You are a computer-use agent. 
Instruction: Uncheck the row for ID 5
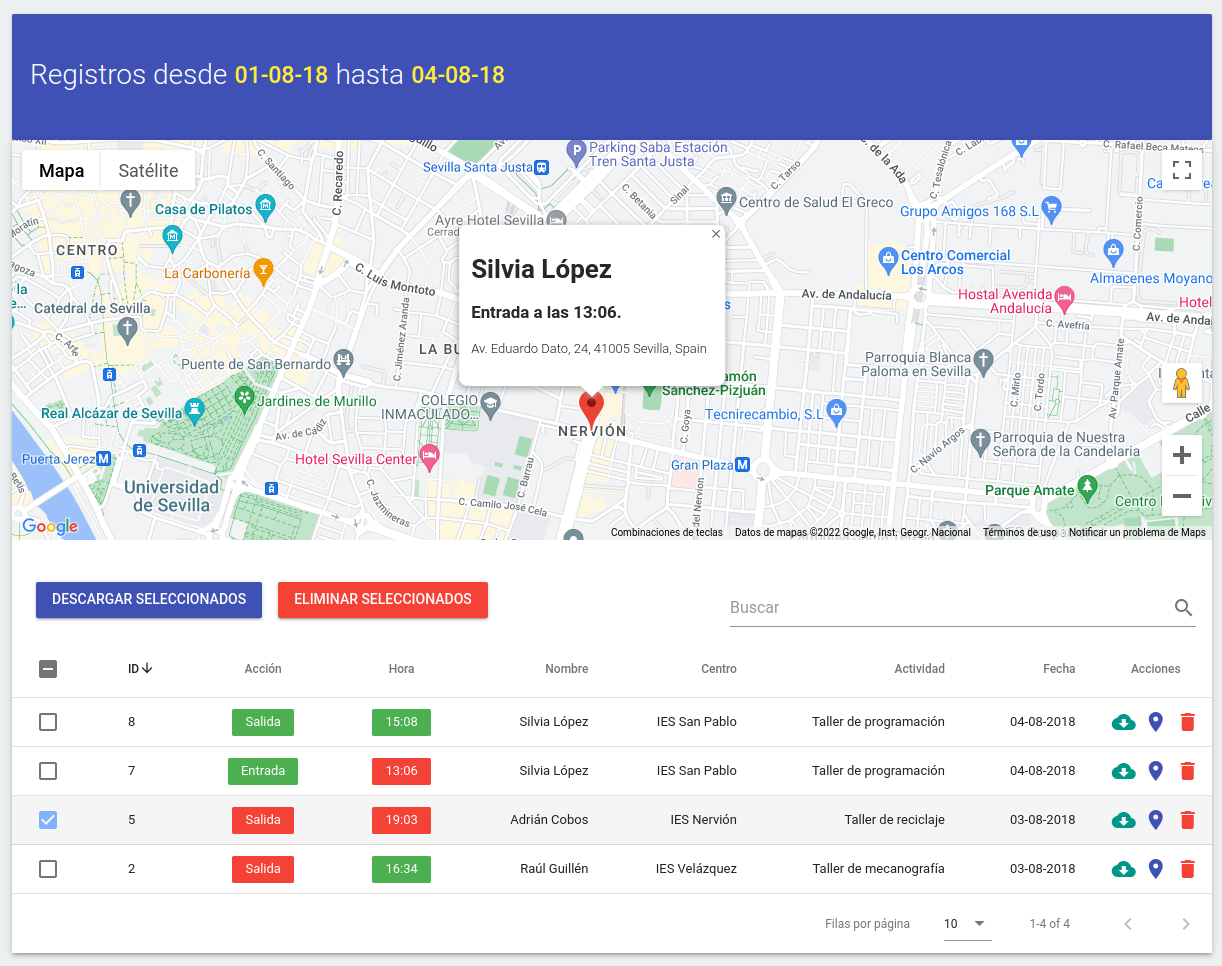click(48, 820)
